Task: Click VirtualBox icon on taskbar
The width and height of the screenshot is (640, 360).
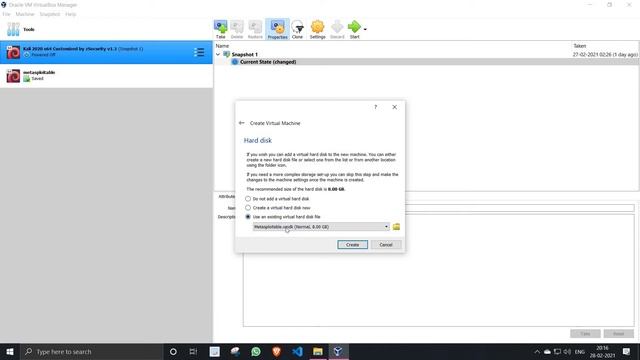Action: point(338,351)
